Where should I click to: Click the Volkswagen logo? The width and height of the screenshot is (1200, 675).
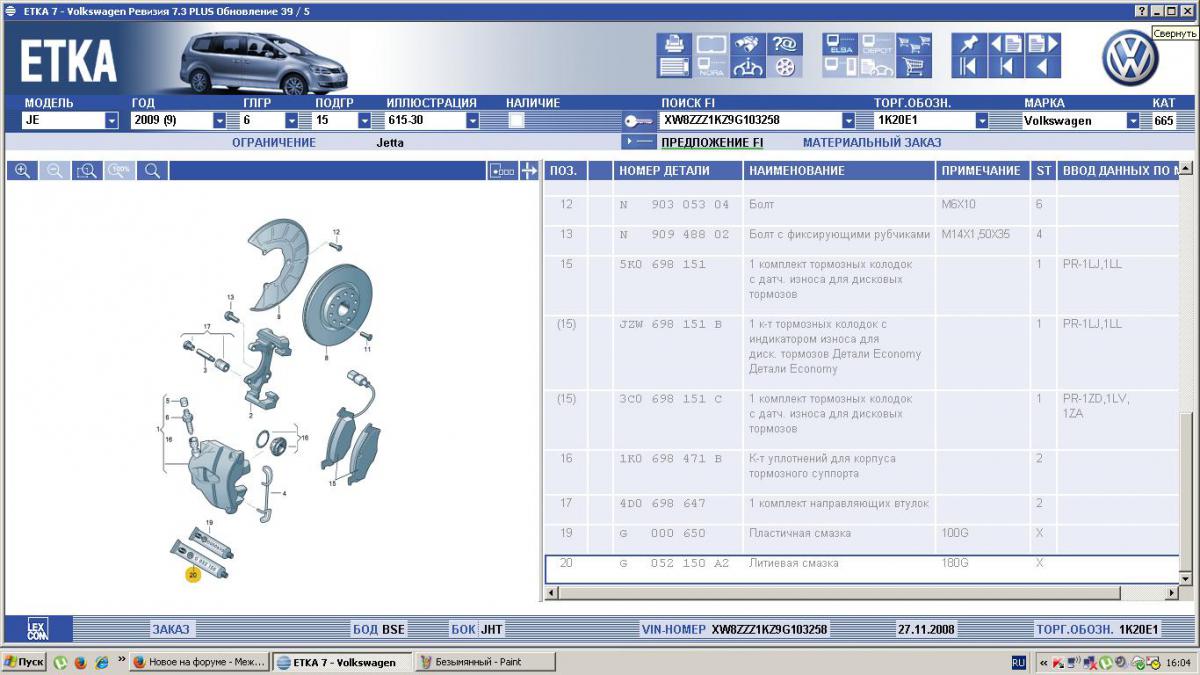(1130, 57)
